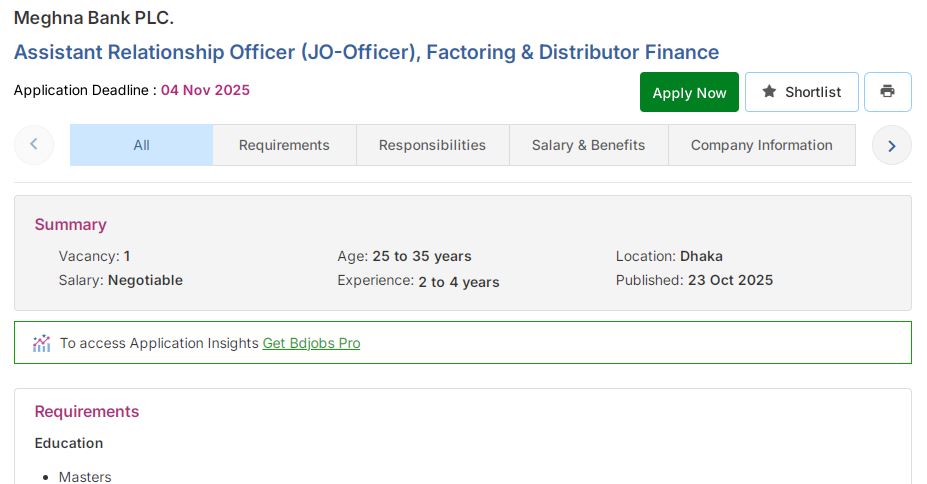Select the All tab
The image size is (927, 484).
coord(141,145)
